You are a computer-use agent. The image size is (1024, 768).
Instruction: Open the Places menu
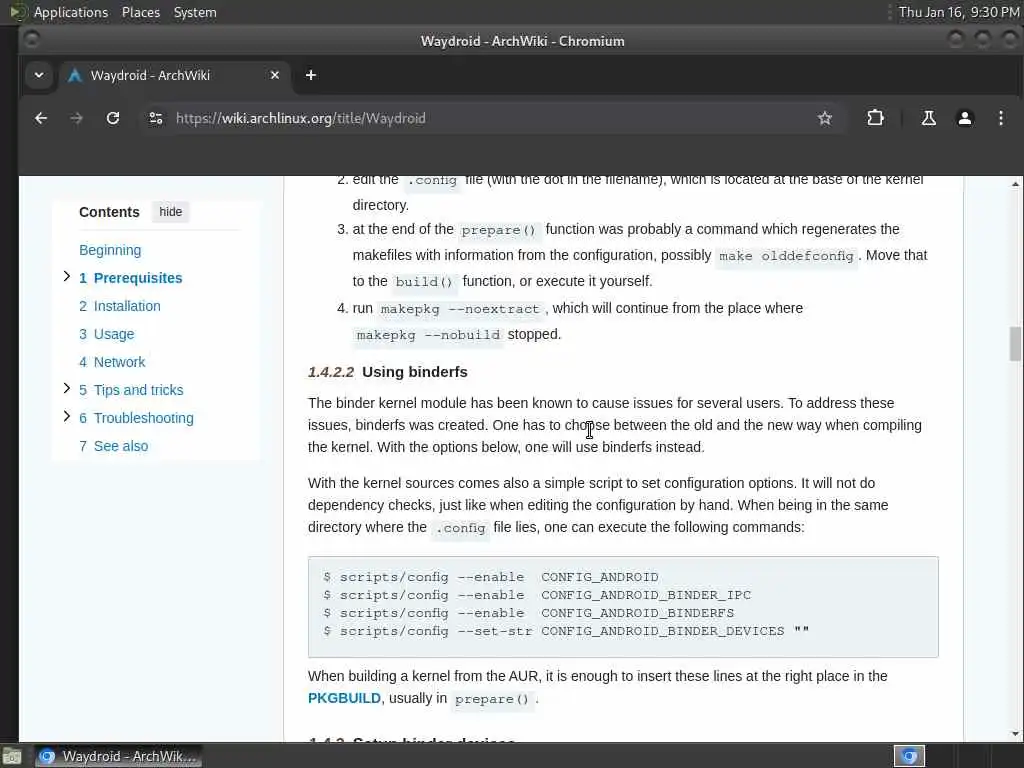(140, 12)
